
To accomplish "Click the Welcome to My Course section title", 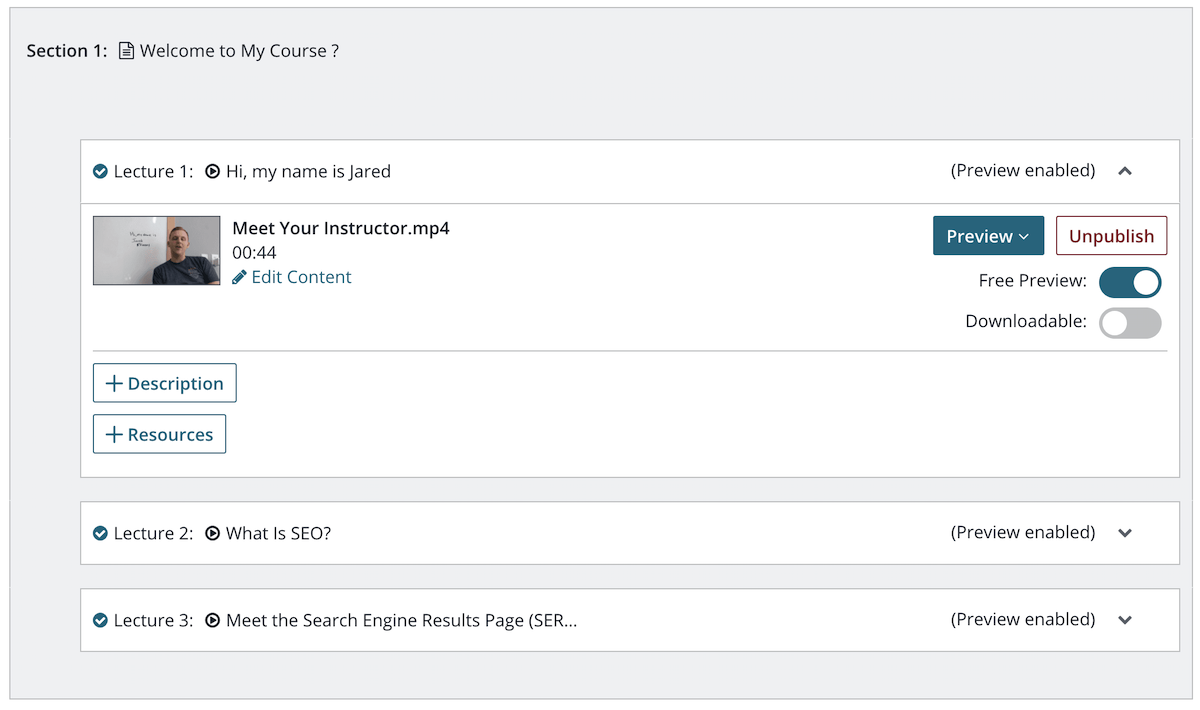I will tap(239, 51).
